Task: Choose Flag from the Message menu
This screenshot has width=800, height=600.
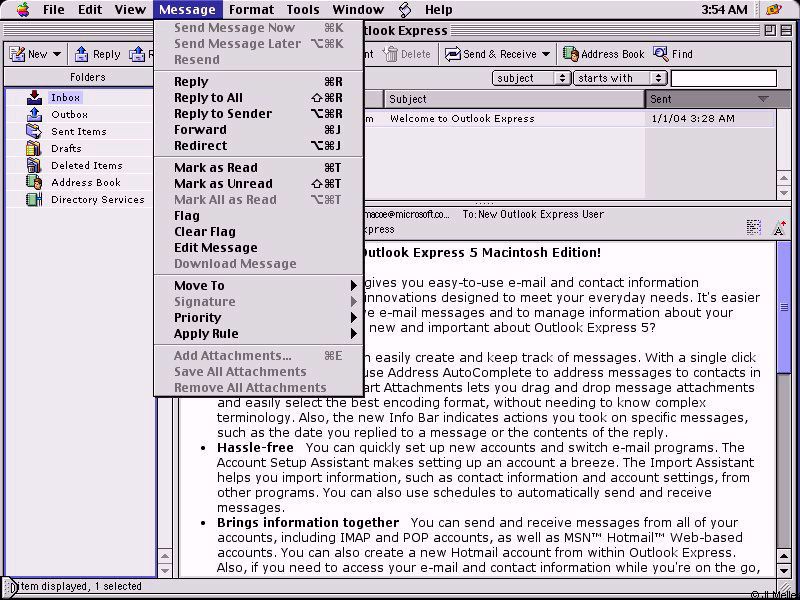Action: click(259, 216)
